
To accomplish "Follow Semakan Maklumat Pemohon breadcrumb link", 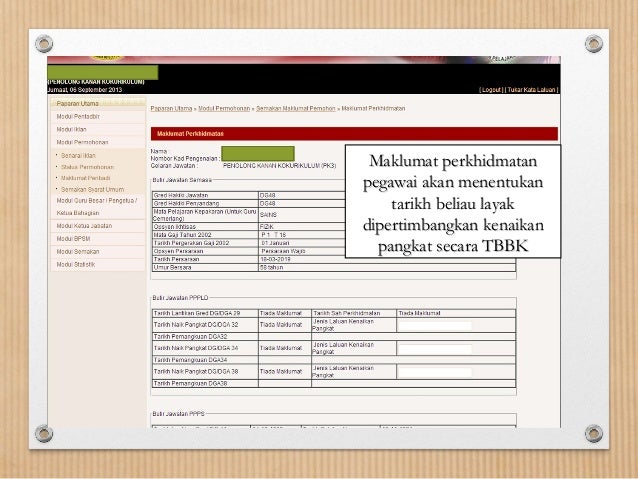I will click(296, 109).
